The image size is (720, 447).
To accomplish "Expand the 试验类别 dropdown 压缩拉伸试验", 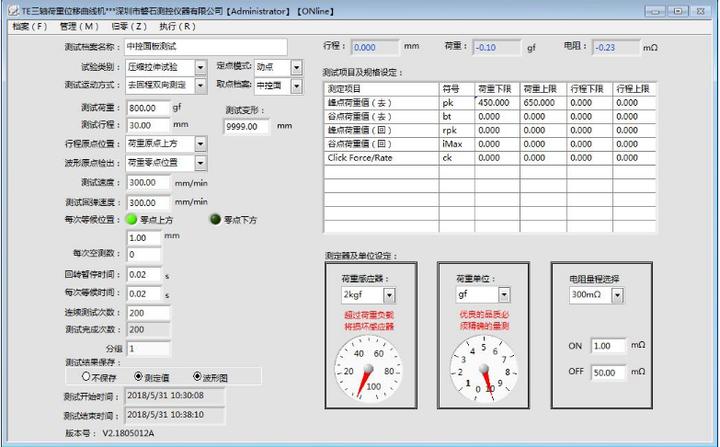I will click(x=201, y=68).
